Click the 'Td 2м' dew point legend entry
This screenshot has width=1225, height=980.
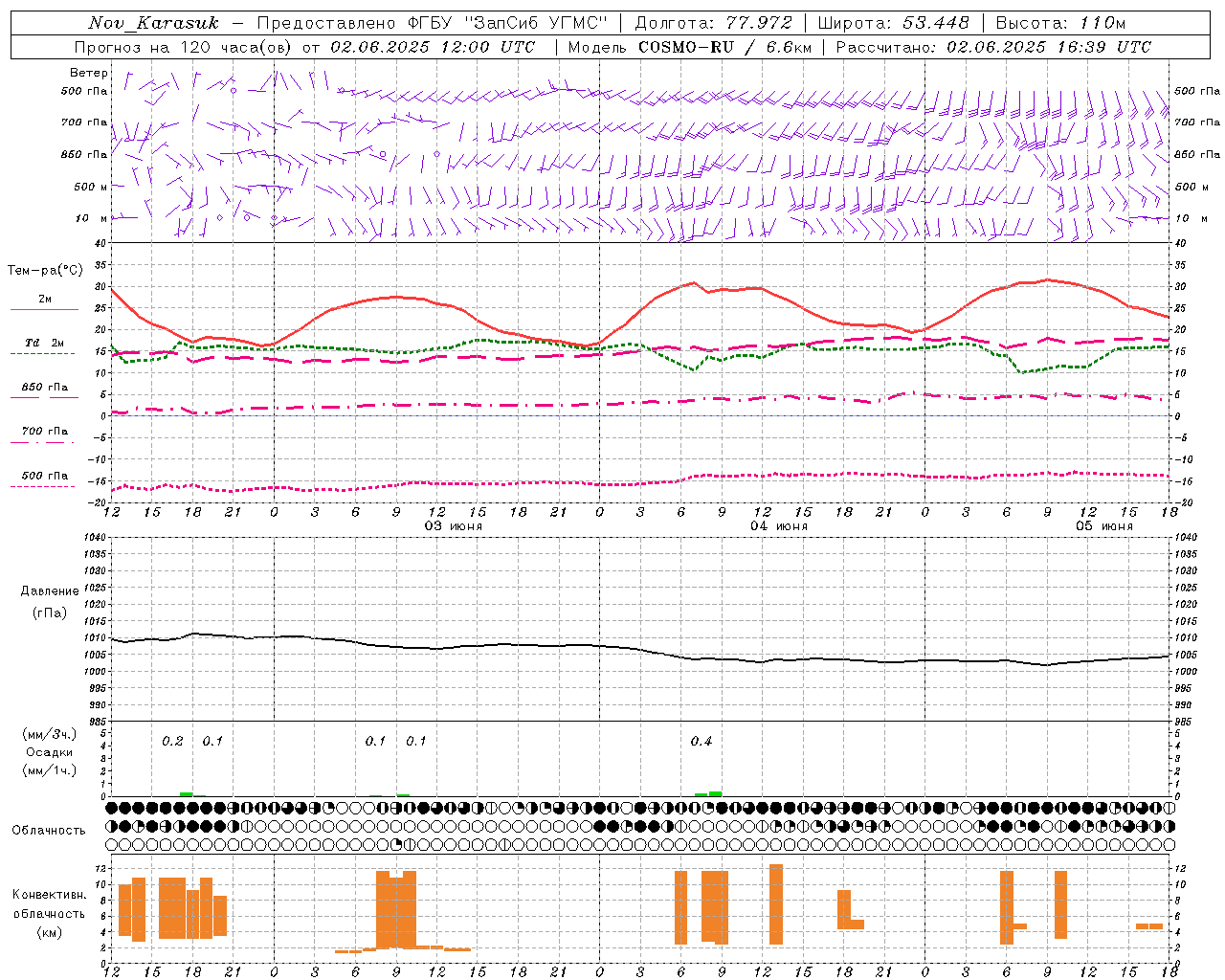(x=44, y=343)
